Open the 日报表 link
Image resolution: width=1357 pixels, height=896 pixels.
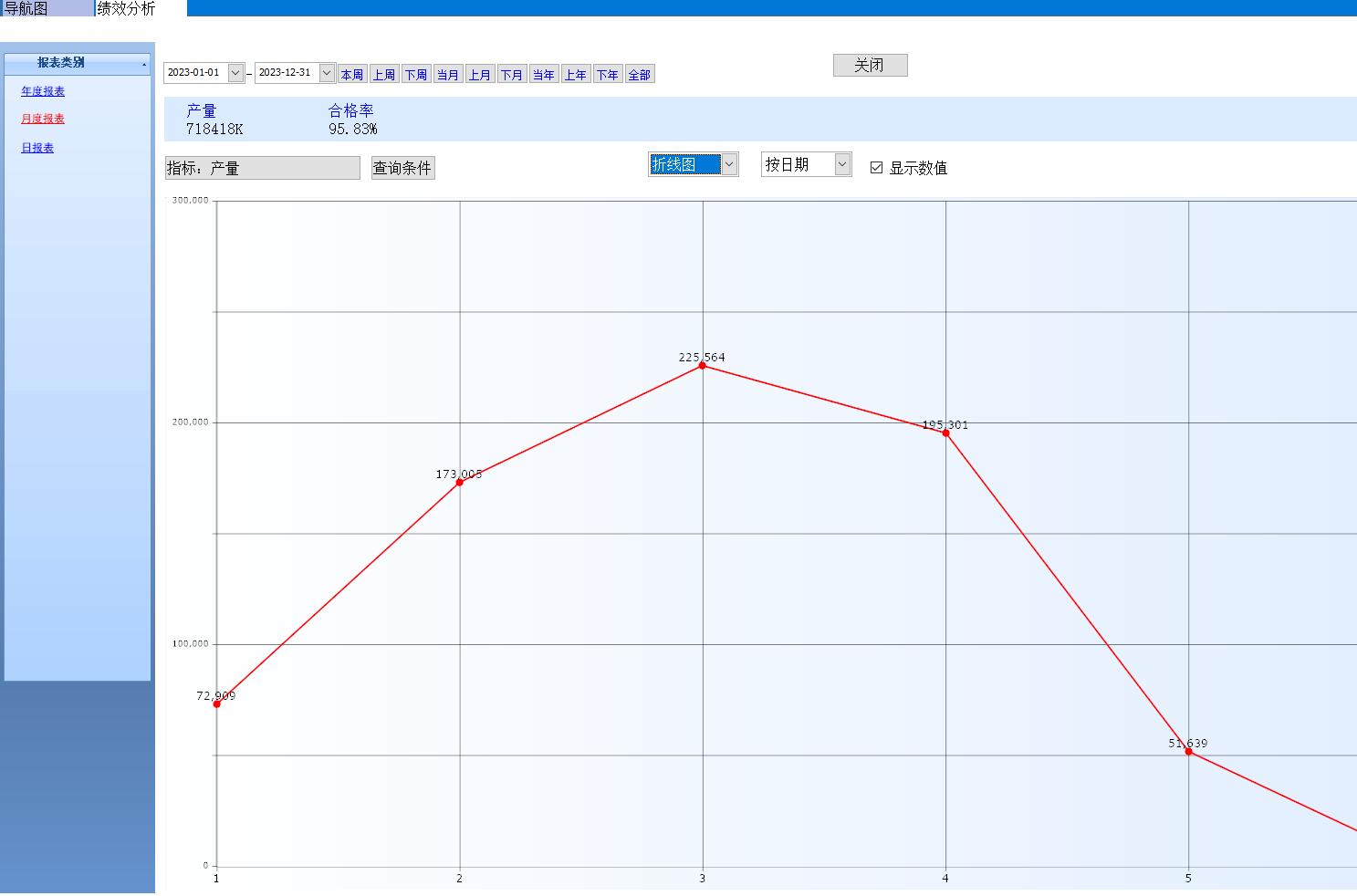click(x=37, y=148)
